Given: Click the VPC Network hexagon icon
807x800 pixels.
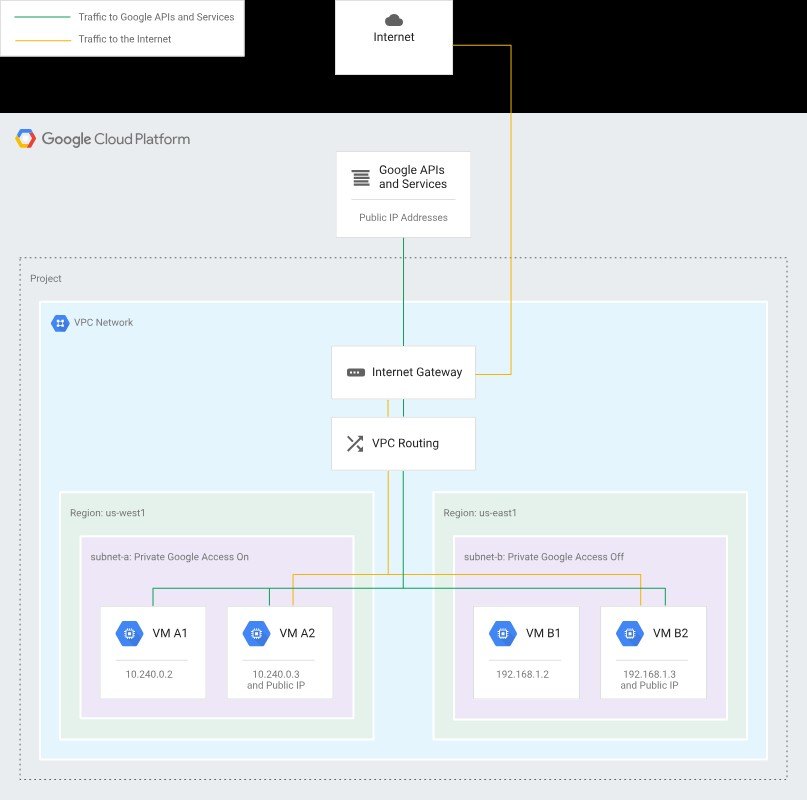Looking at the screenshot, I should click(60, 323).
